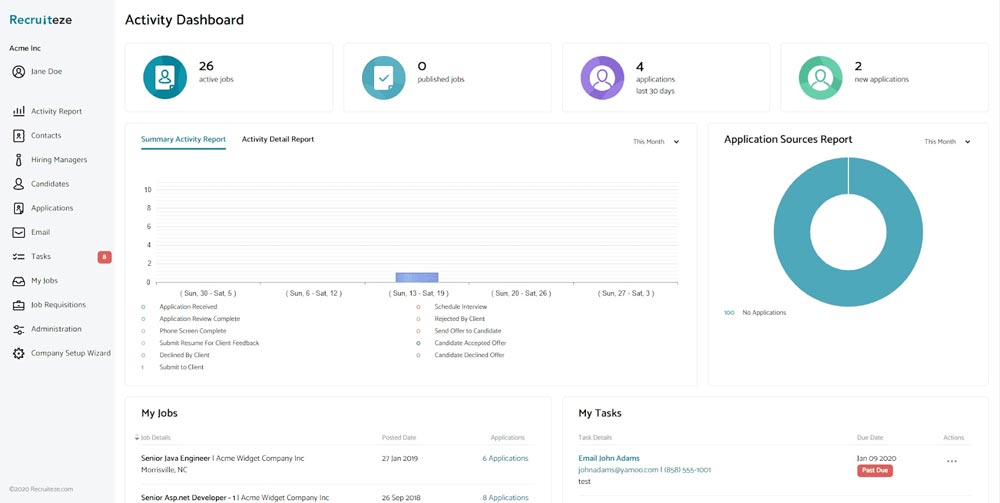Click the blue bar in the activity chart
1000x503 pixels.
tap(416, 277)
